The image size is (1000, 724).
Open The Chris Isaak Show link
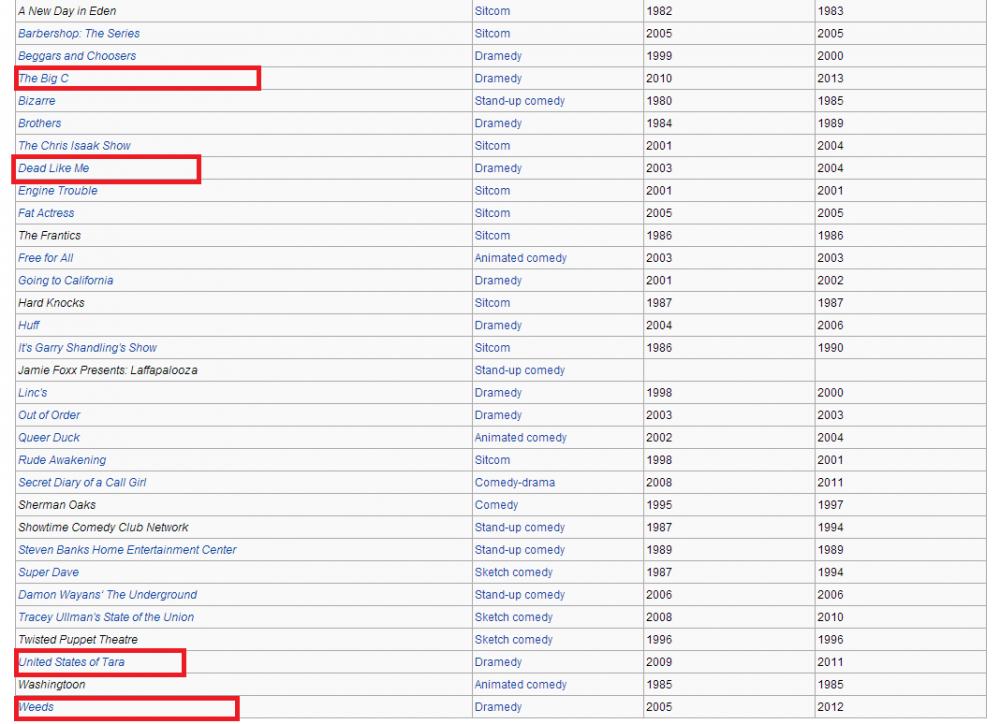(x=74, y=146)
